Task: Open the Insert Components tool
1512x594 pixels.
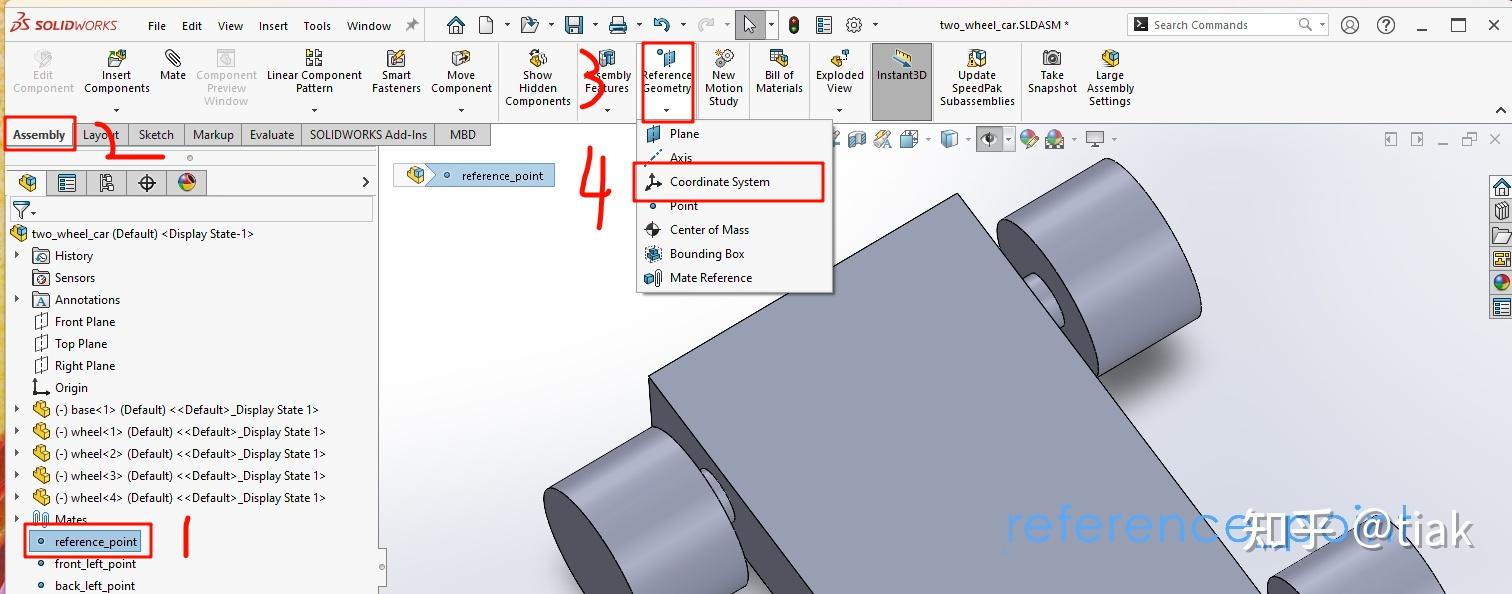Action: pyautogui.click(x=116, y=72)
